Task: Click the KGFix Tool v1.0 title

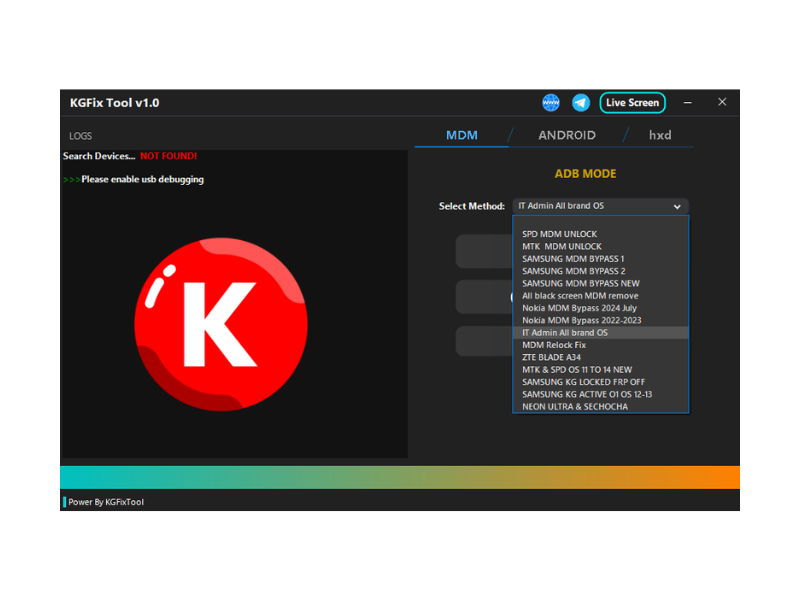Action: pos(114,103)
